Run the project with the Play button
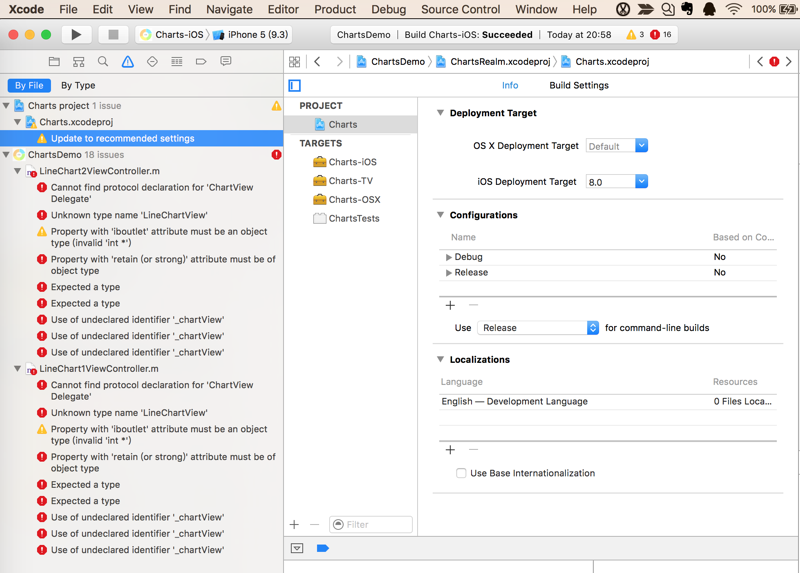Screen dimensions: 800x573 pyautogui.click(x=76, y=34)
